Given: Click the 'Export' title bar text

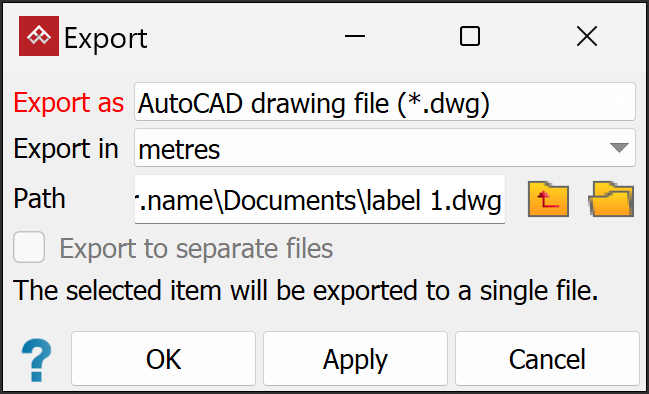Looking at the screenshot, I should (106, 39).
